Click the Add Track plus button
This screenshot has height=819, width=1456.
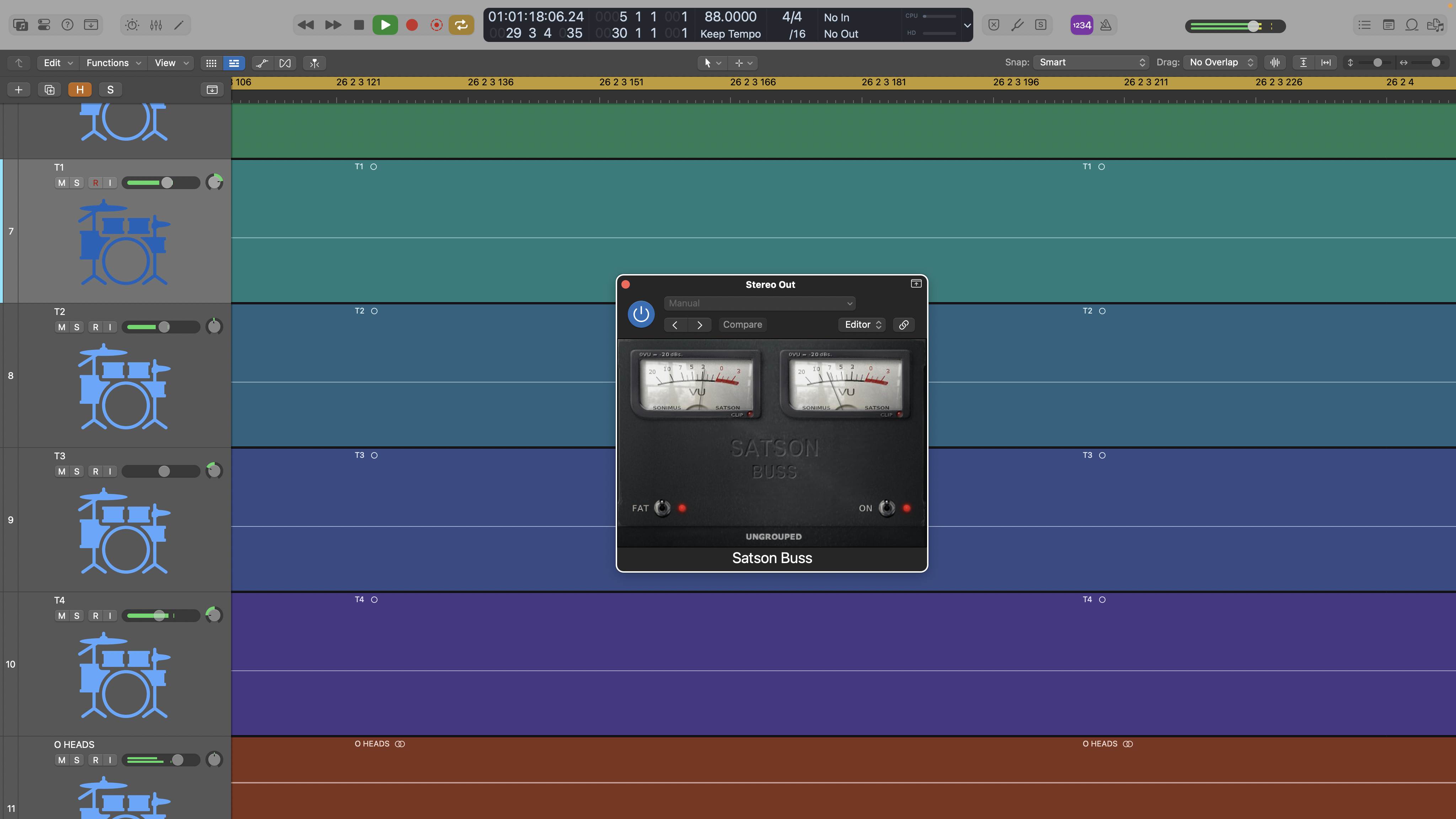coord(18,90)
